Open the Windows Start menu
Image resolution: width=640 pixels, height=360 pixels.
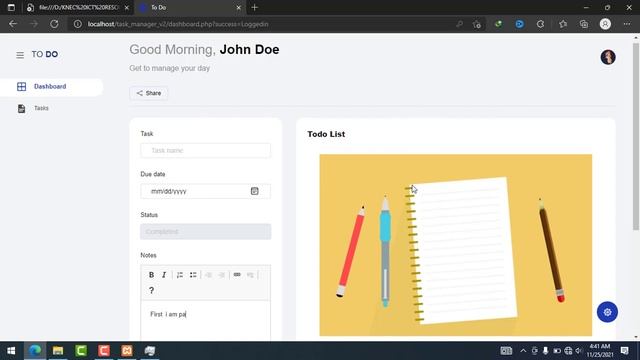click(11, 351)
